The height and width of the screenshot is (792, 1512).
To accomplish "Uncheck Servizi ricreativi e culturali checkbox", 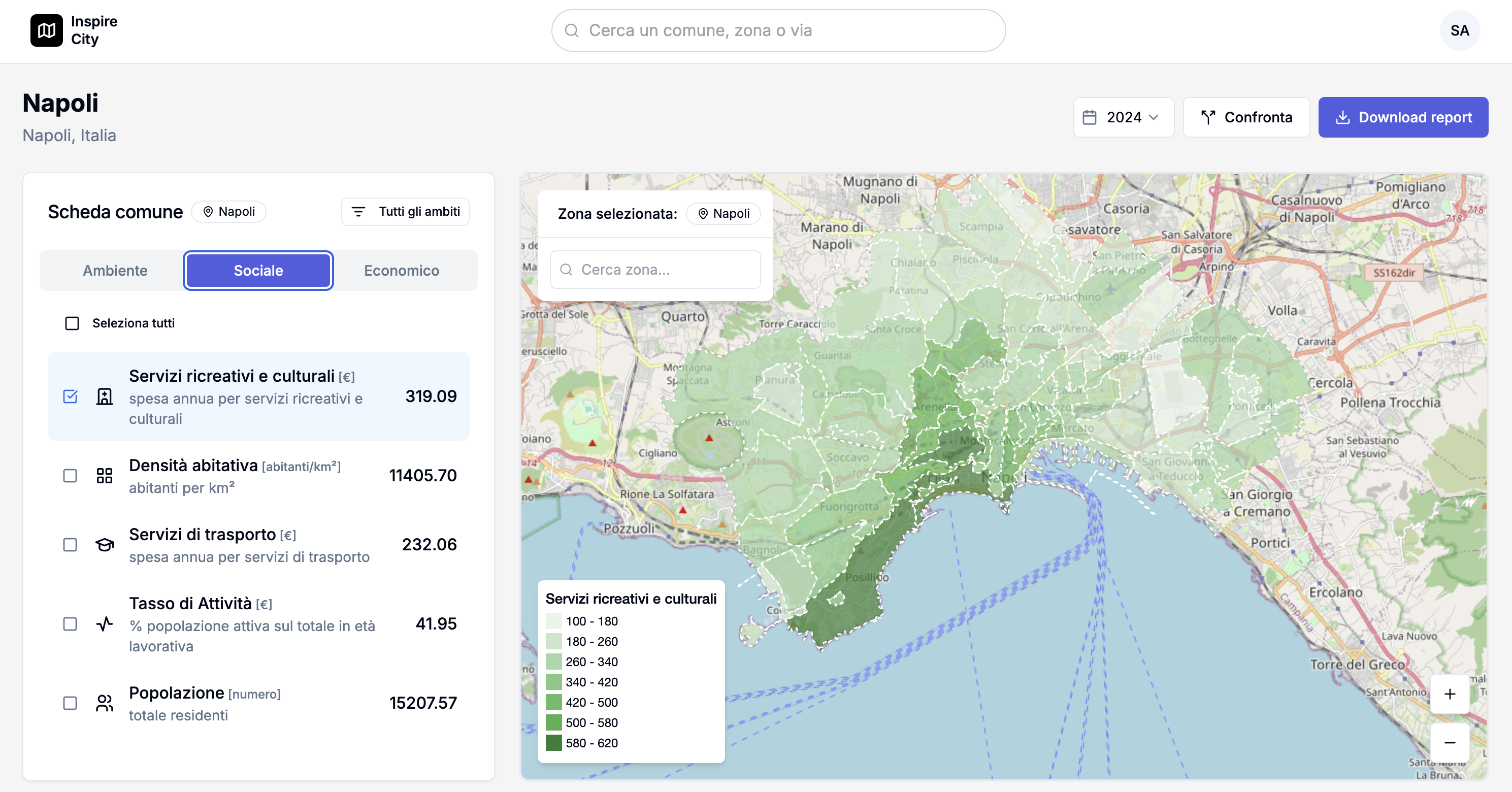I will [71, 397].
